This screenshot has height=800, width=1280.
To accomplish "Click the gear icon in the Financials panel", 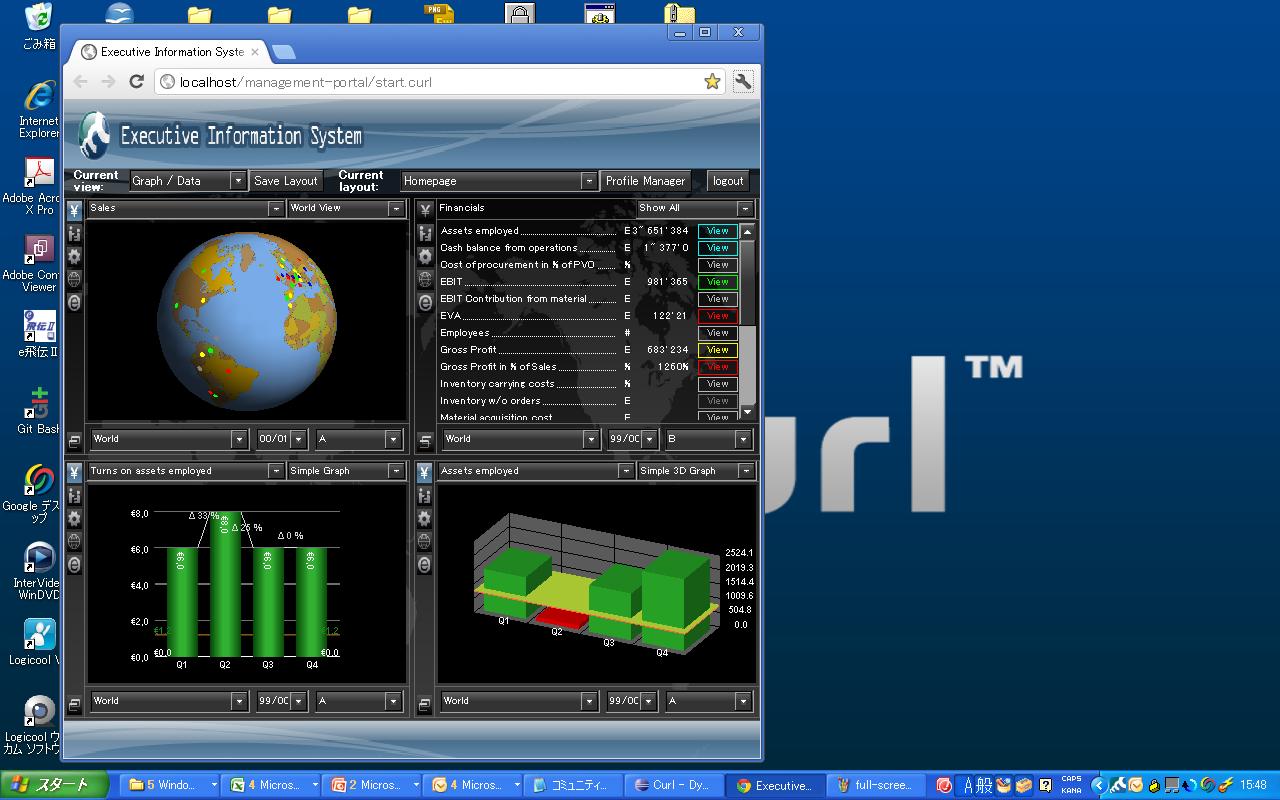I will pyautogui.click(x=425, y=256).
